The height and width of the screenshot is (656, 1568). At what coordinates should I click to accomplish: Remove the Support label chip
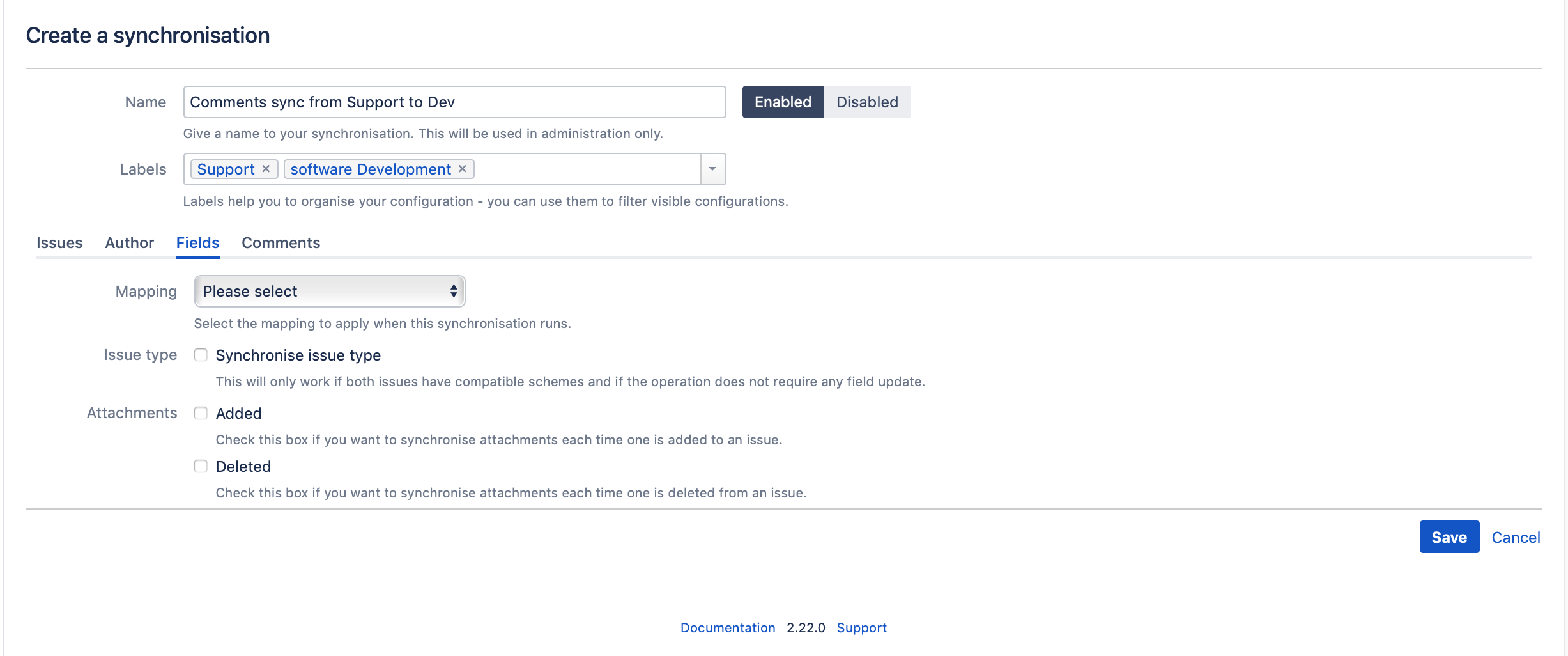(x=266, y=169)
